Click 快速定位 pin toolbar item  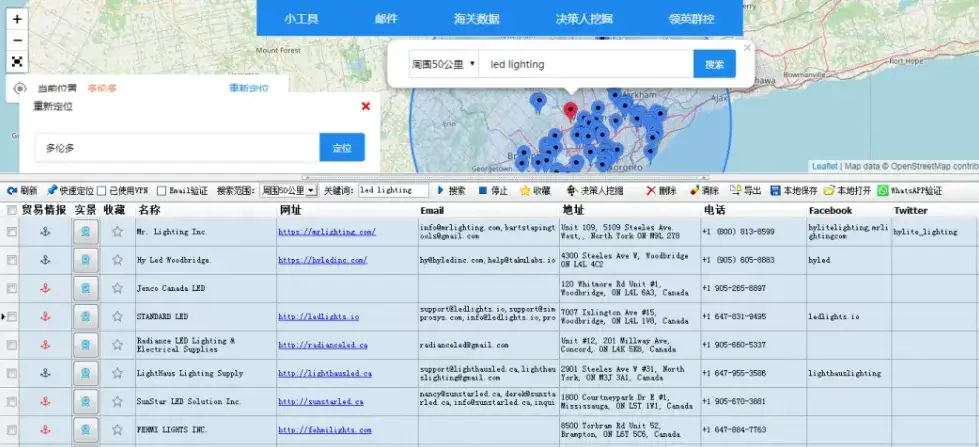[x=70, y=190]
